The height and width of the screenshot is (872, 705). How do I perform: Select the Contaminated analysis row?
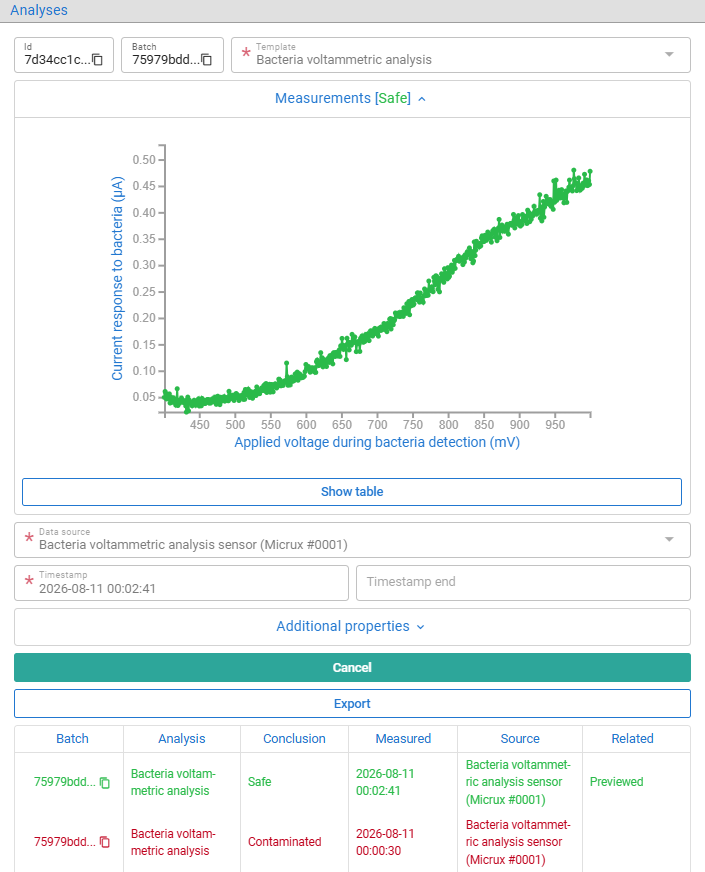[352, 842]
